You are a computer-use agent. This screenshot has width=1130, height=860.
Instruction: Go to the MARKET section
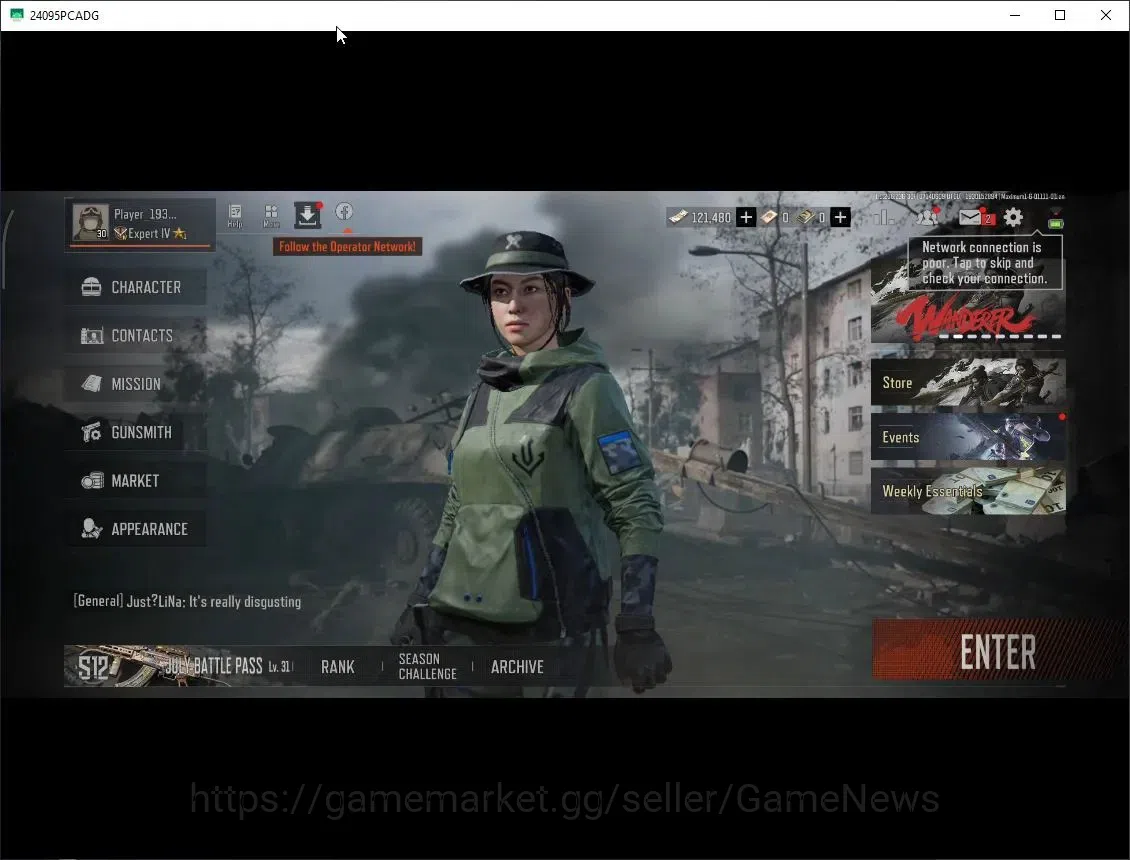click(135, 481)
